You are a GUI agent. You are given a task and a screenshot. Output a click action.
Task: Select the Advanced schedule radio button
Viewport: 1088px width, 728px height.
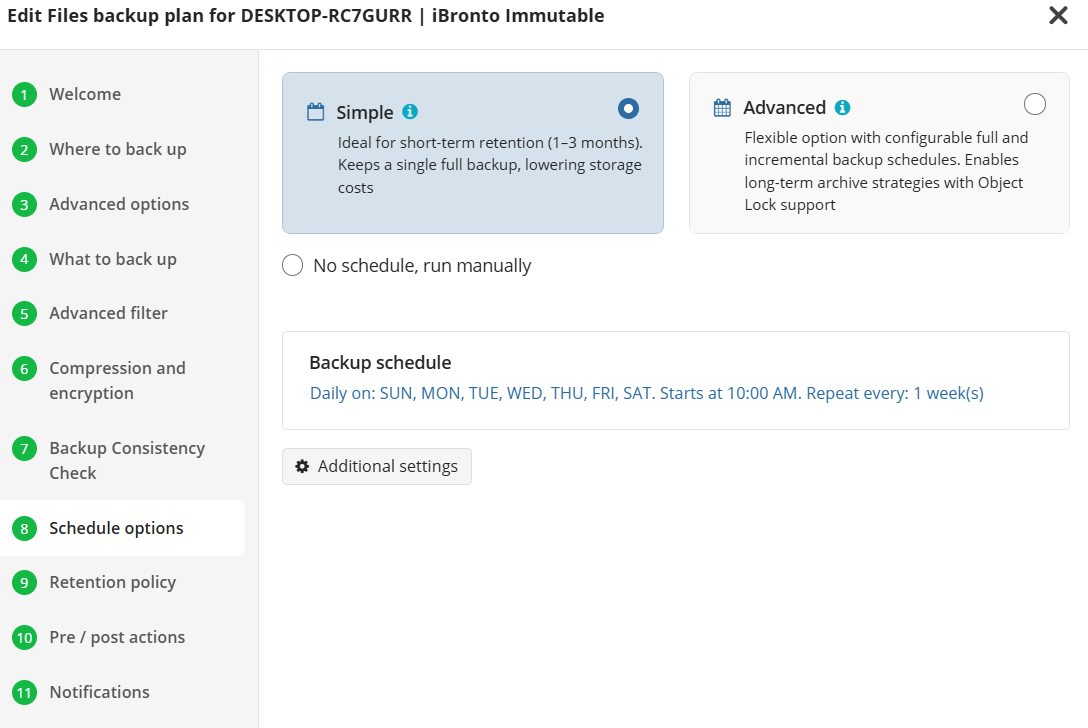tap(1035, 104)
